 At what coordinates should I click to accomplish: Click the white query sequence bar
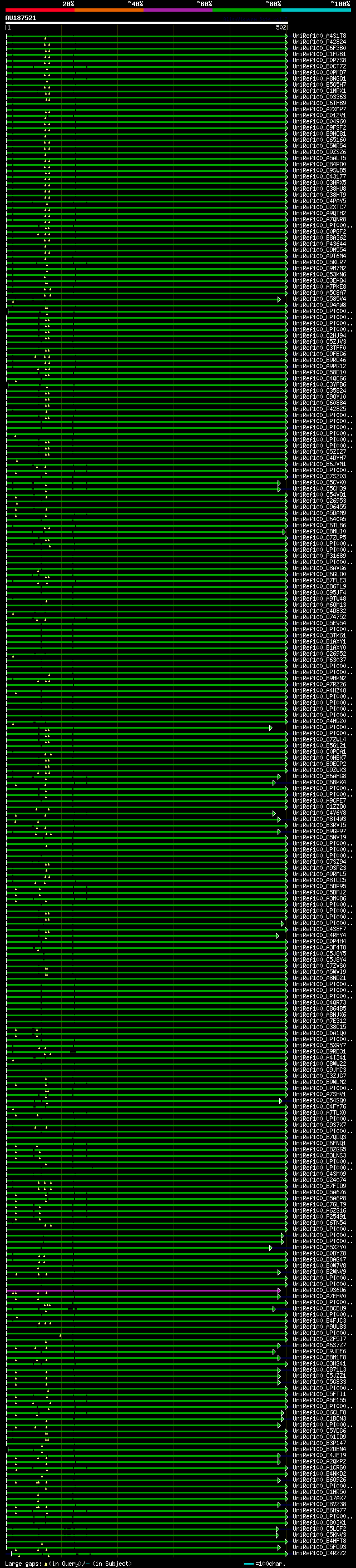point(147,23)
